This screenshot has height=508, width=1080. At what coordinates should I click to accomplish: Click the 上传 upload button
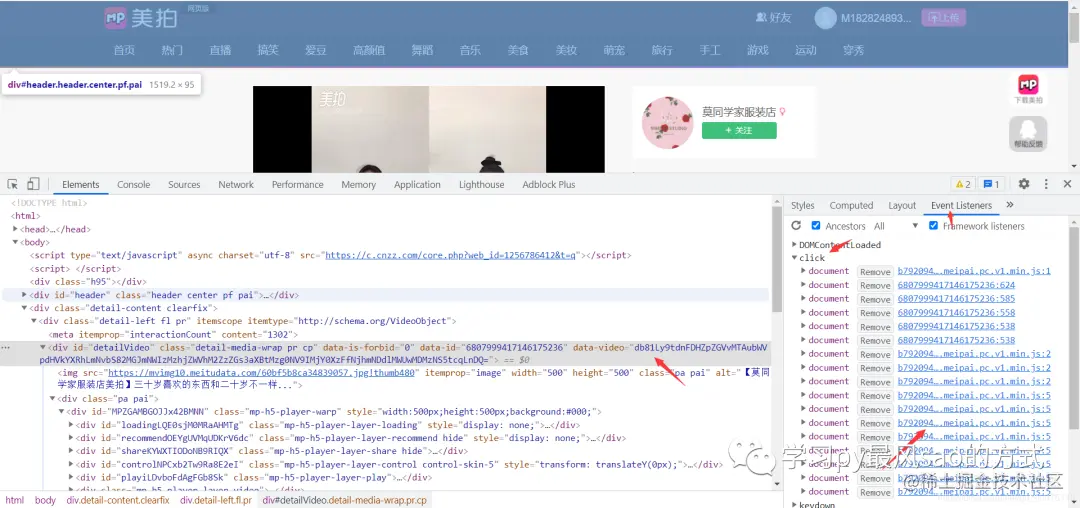point(944,18)
